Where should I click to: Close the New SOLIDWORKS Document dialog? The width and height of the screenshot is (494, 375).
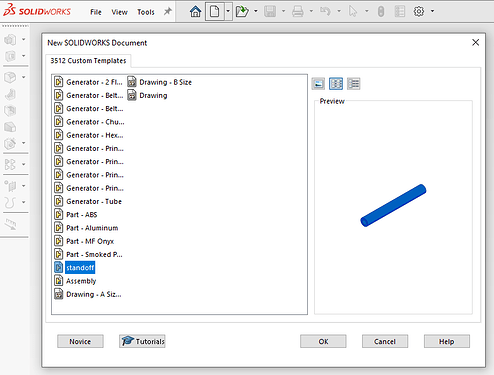[x=476, y=42]
